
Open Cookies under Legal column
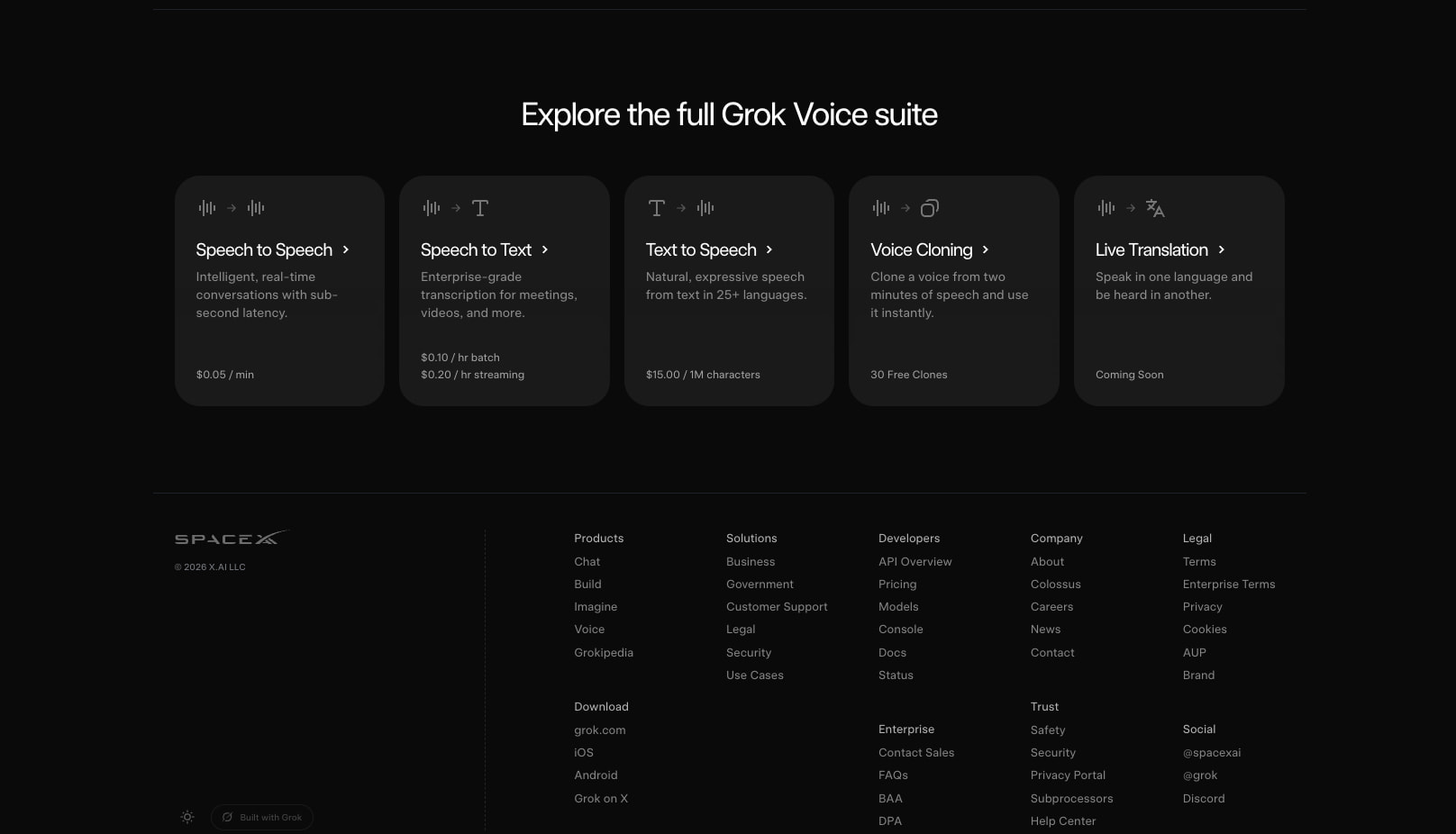(1205, 630)
